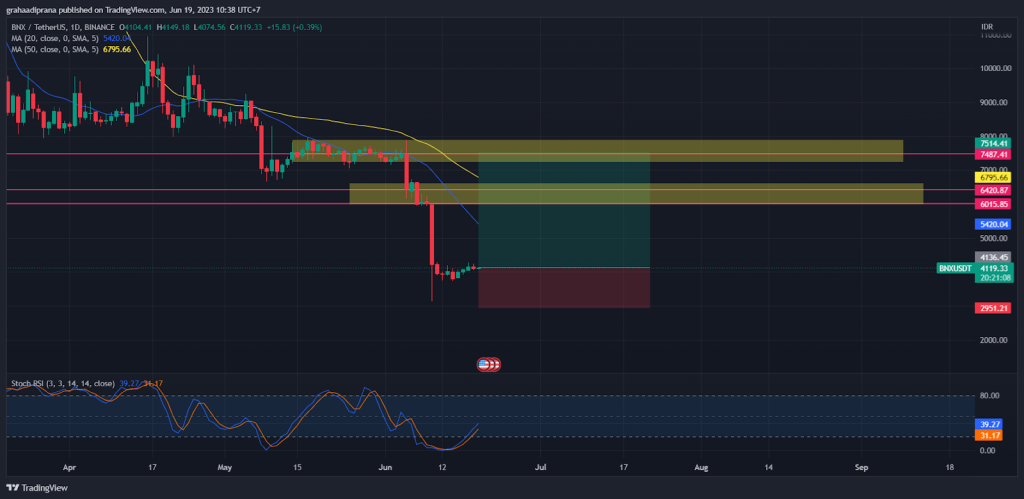
Task: Click the 6015.85 horizontal line price label
Action: pos(993,204)
